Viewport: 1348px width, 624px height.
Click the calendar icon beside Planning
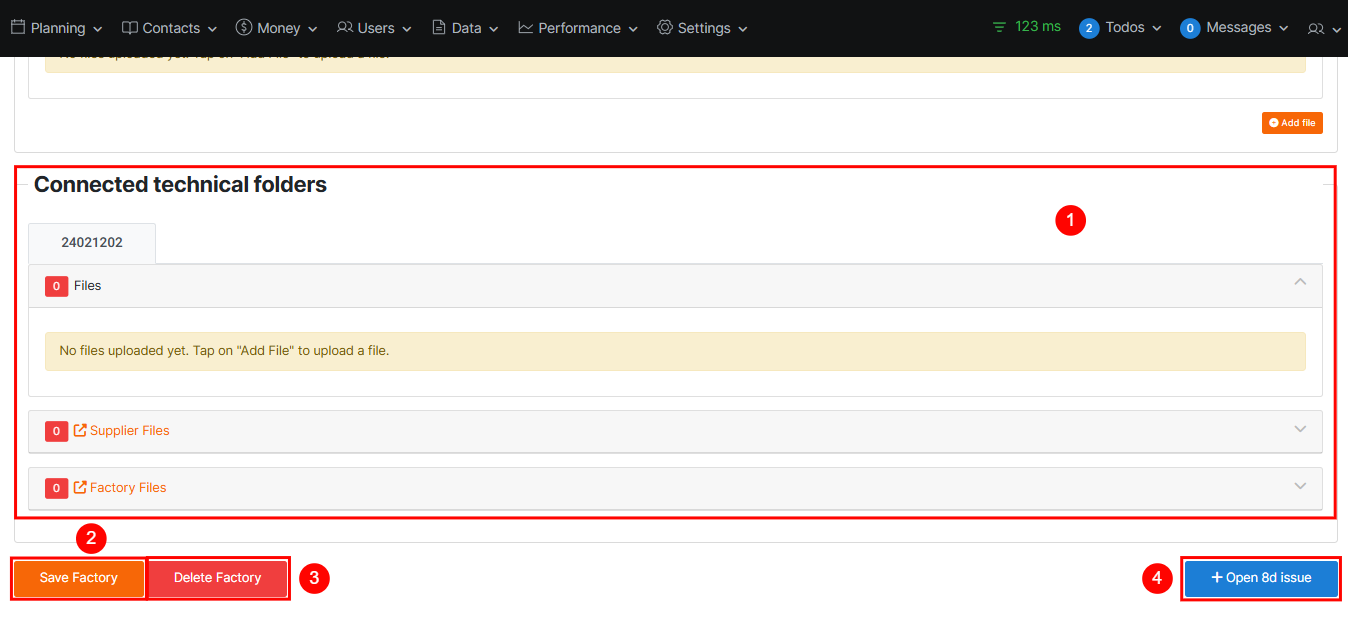[18, 28]
